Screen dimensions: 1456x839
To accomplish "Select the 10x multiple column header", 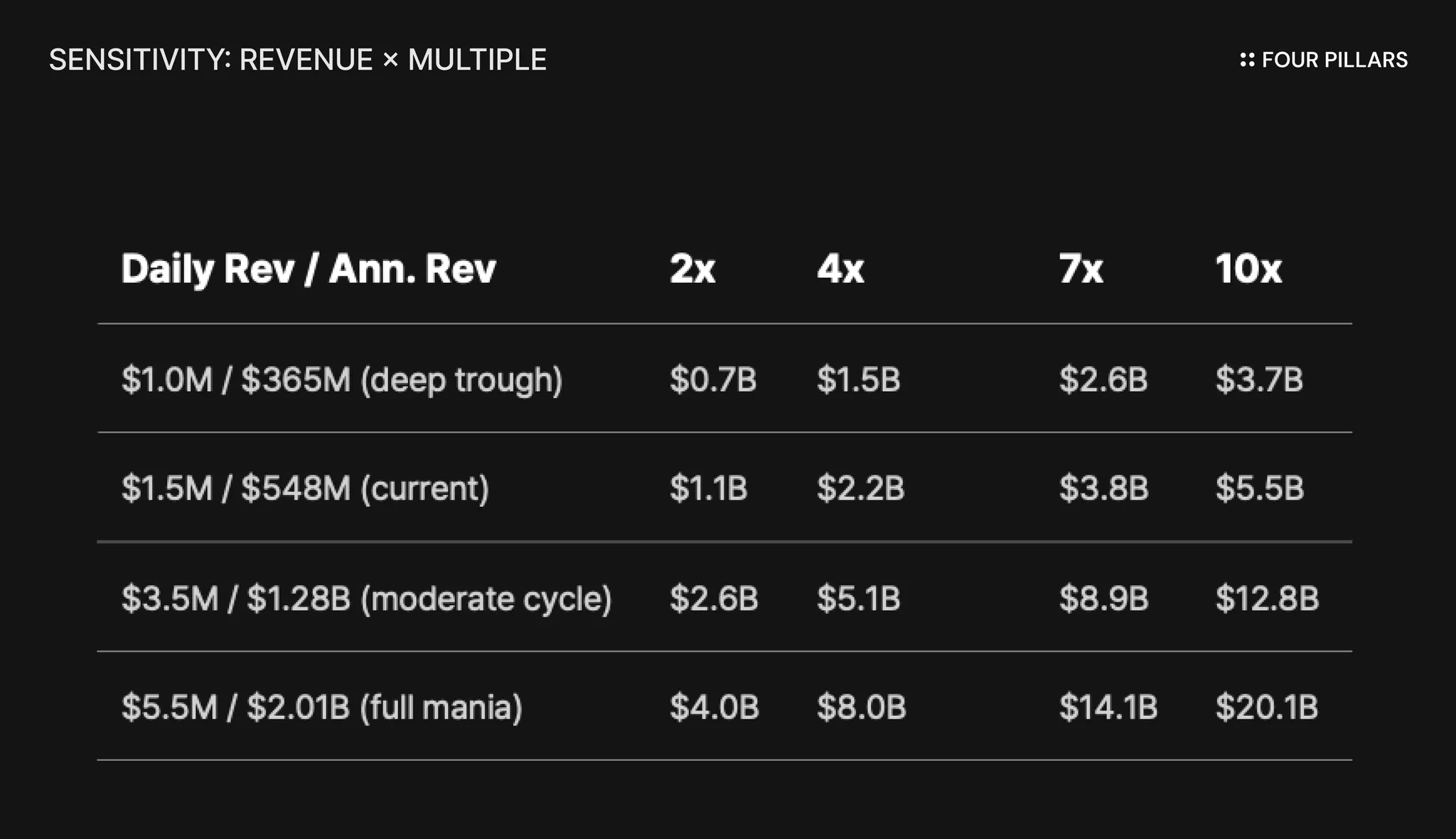I will click(x=1248, y=269).
